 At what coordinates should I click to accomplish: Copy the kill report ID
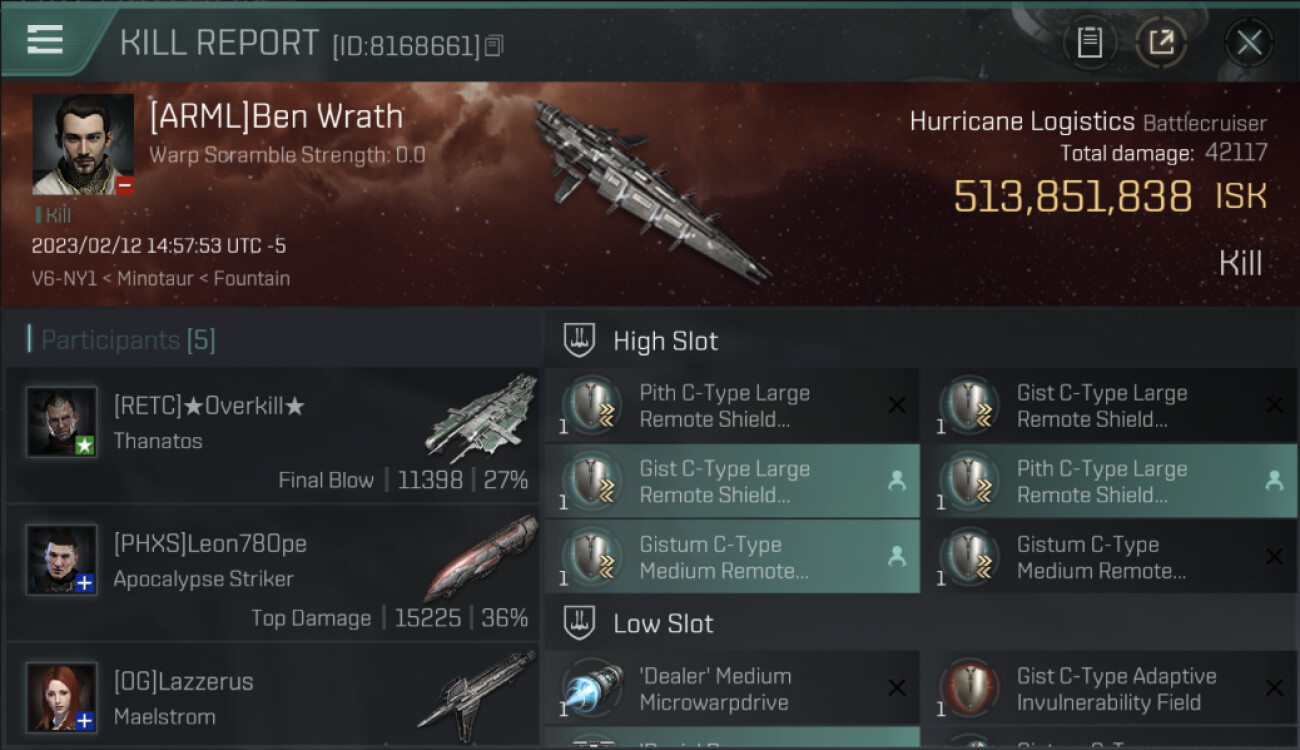[x=494, y=46]
